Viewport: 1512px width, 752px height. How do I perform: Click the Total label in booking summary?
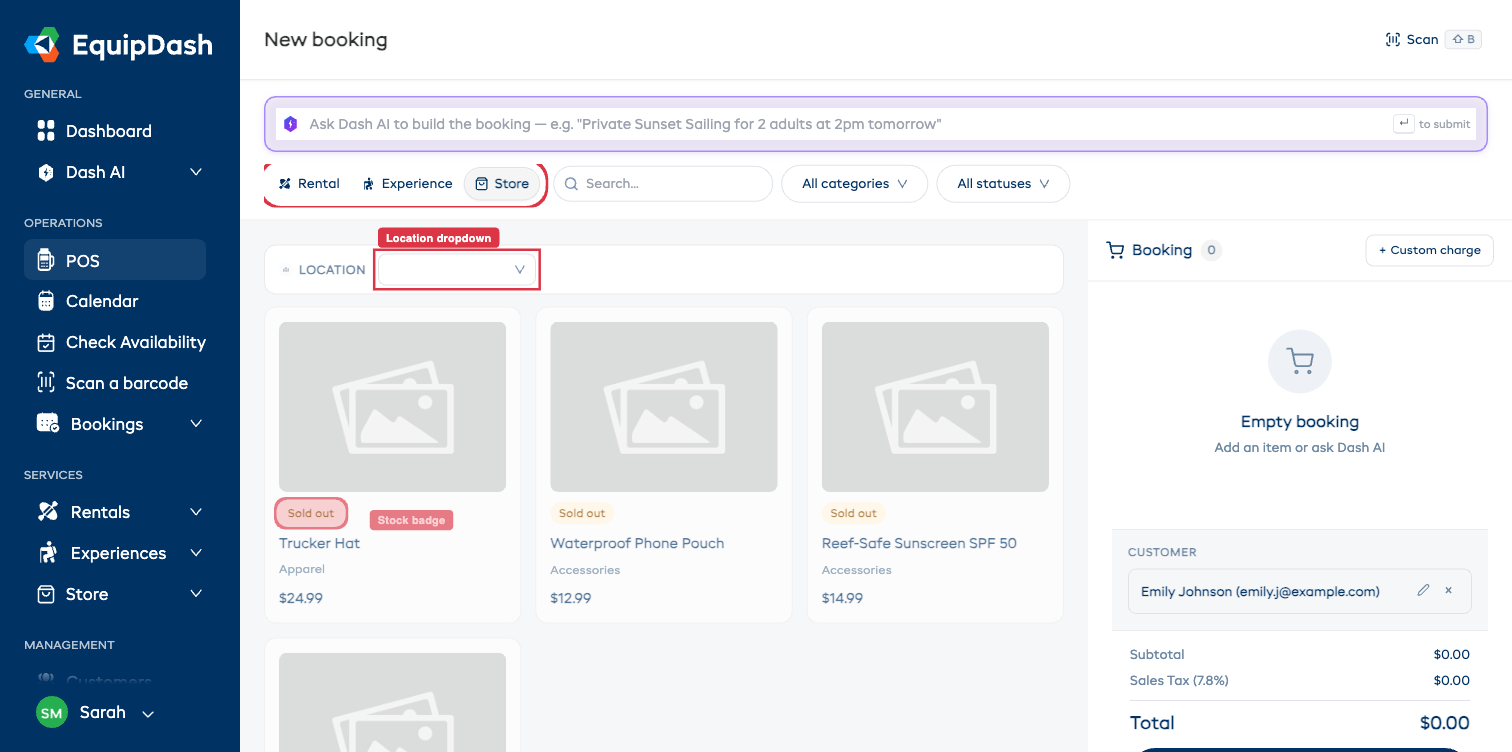[x=1152, y=723]
